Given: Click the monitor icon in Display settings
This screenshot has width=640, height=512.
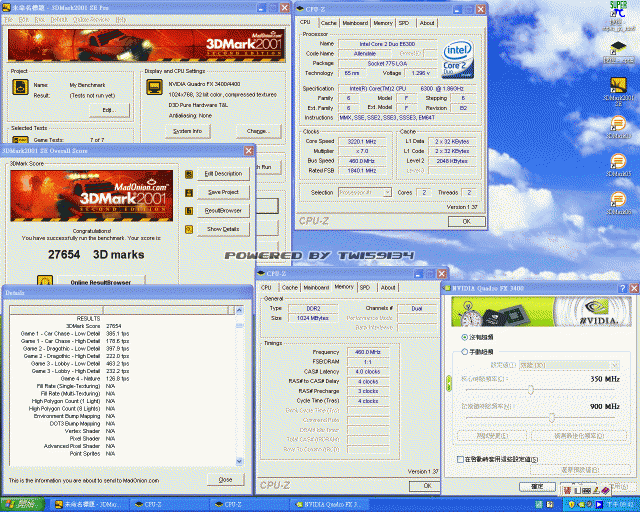Looking at the screenshot, I should click(154, 87).
